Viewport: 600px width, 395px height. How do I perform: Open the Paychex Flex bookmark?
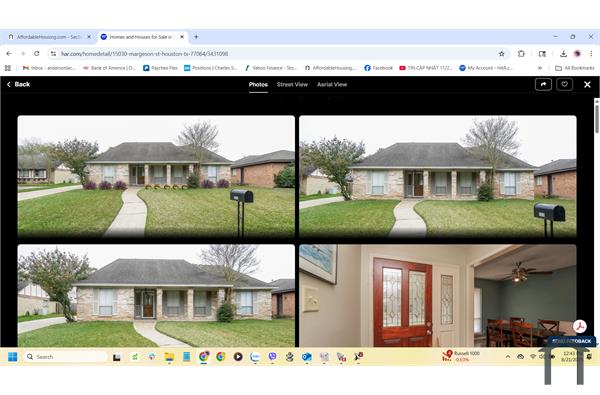point(160,68)
